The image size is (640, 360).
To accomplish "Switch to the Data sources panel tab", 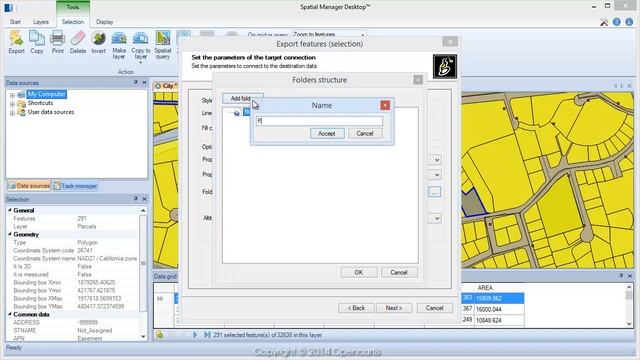I will pyautogui.click(x=29, y=186).
